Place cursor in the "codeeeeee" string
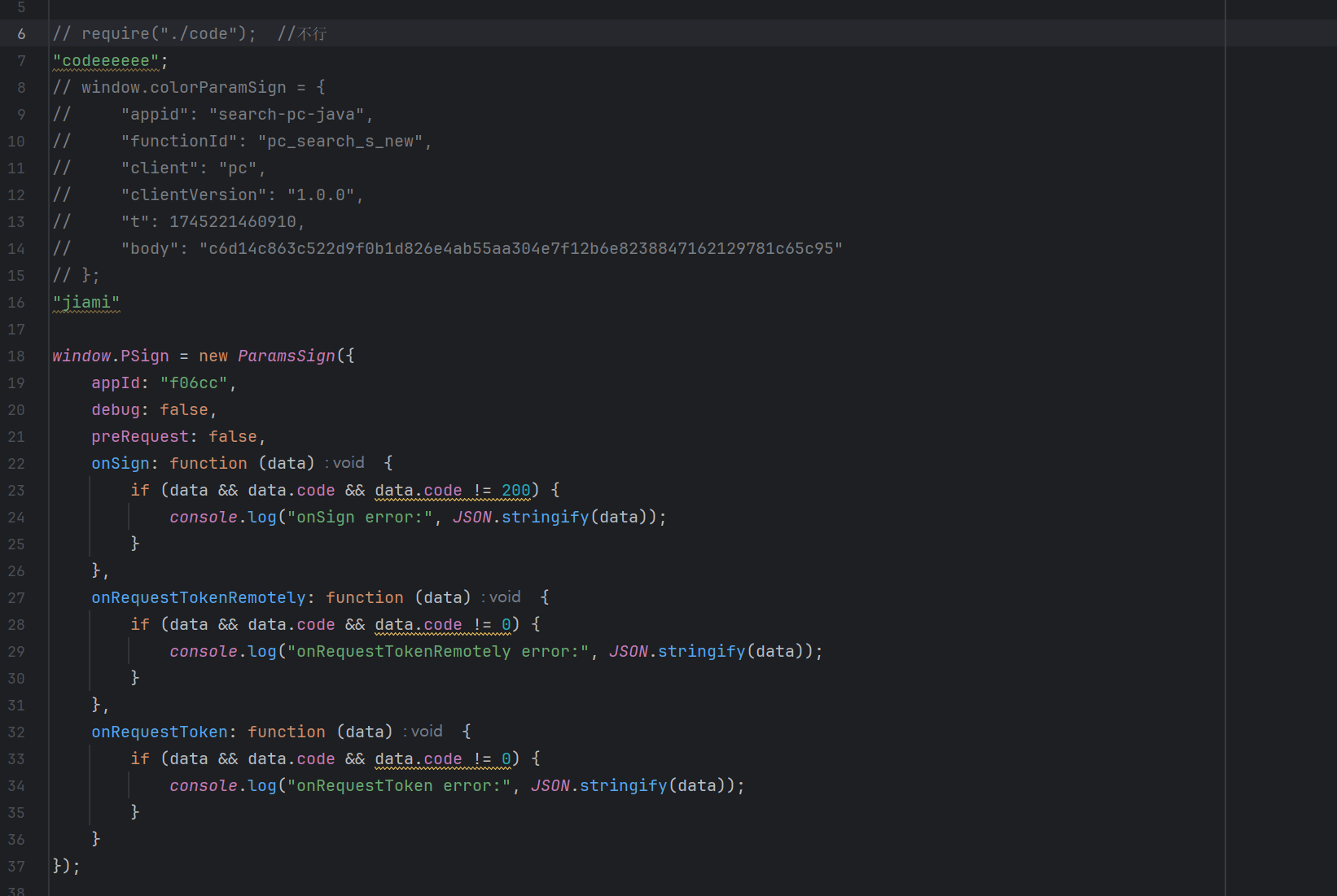The width and height of the screenshot is (1337, 896). (x=106, y=61)
